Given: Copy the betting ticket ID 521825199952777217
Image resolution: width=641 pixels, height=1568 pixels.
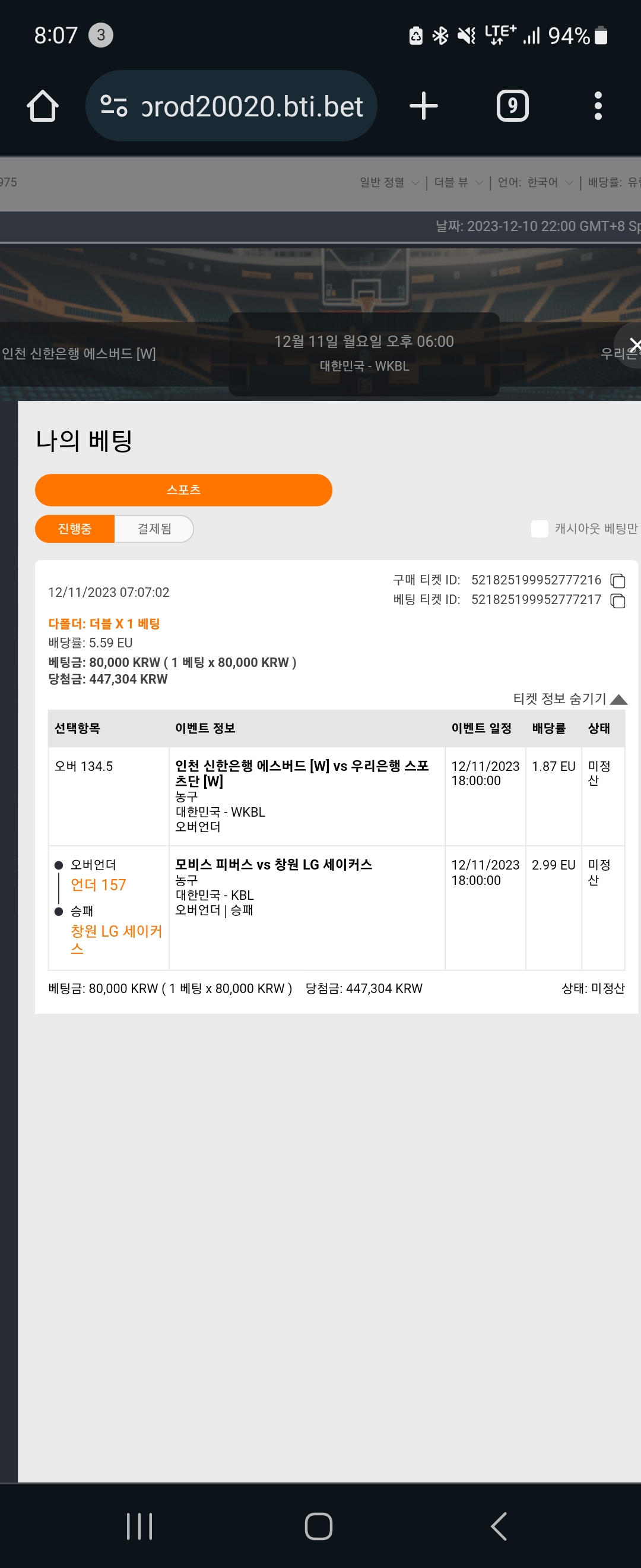Looking at the screenshot, I should [x=617, y=601].
